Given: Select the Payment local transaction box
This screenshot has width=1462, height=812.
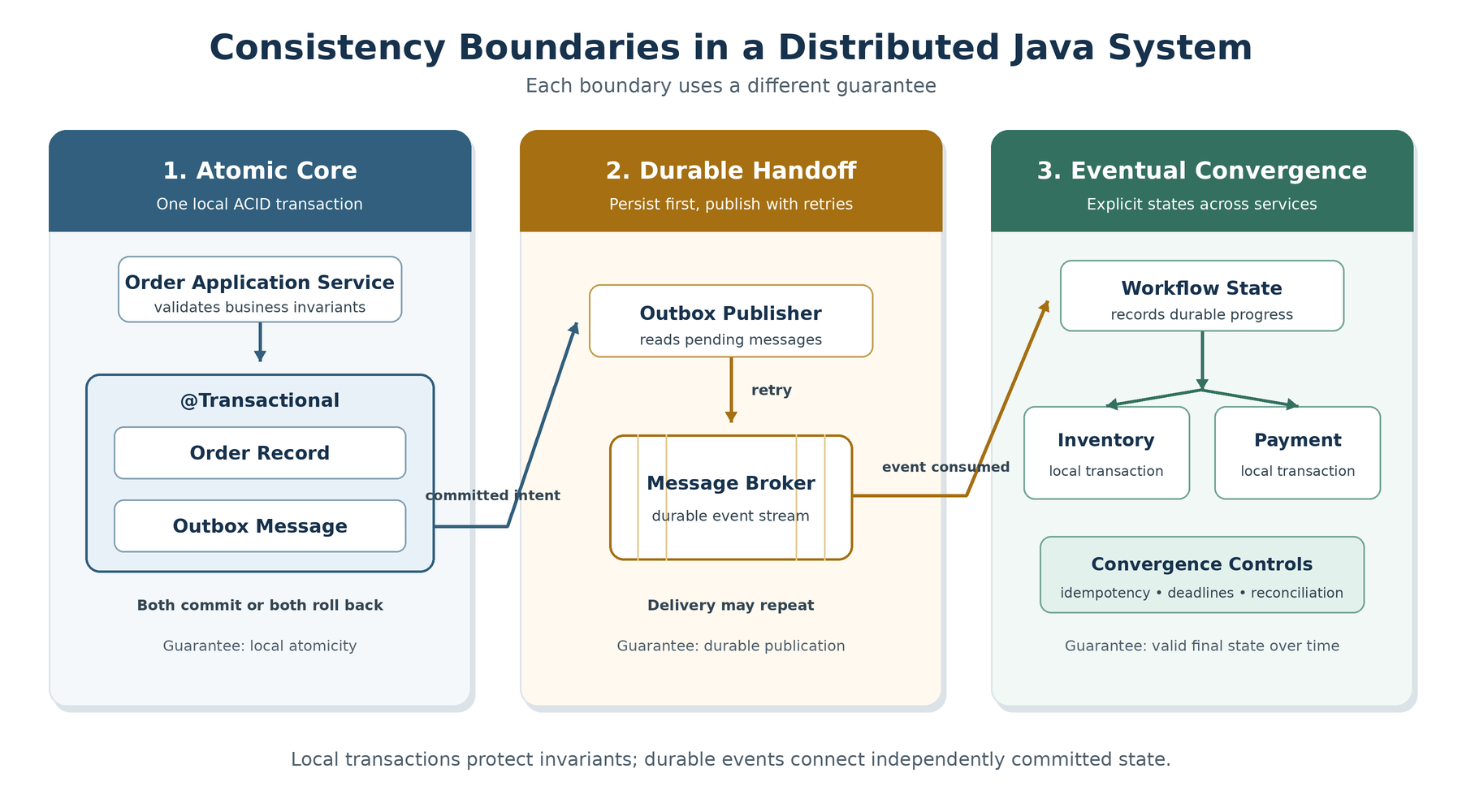Looking at the screenshot, I should click(x=1298, y=453).
